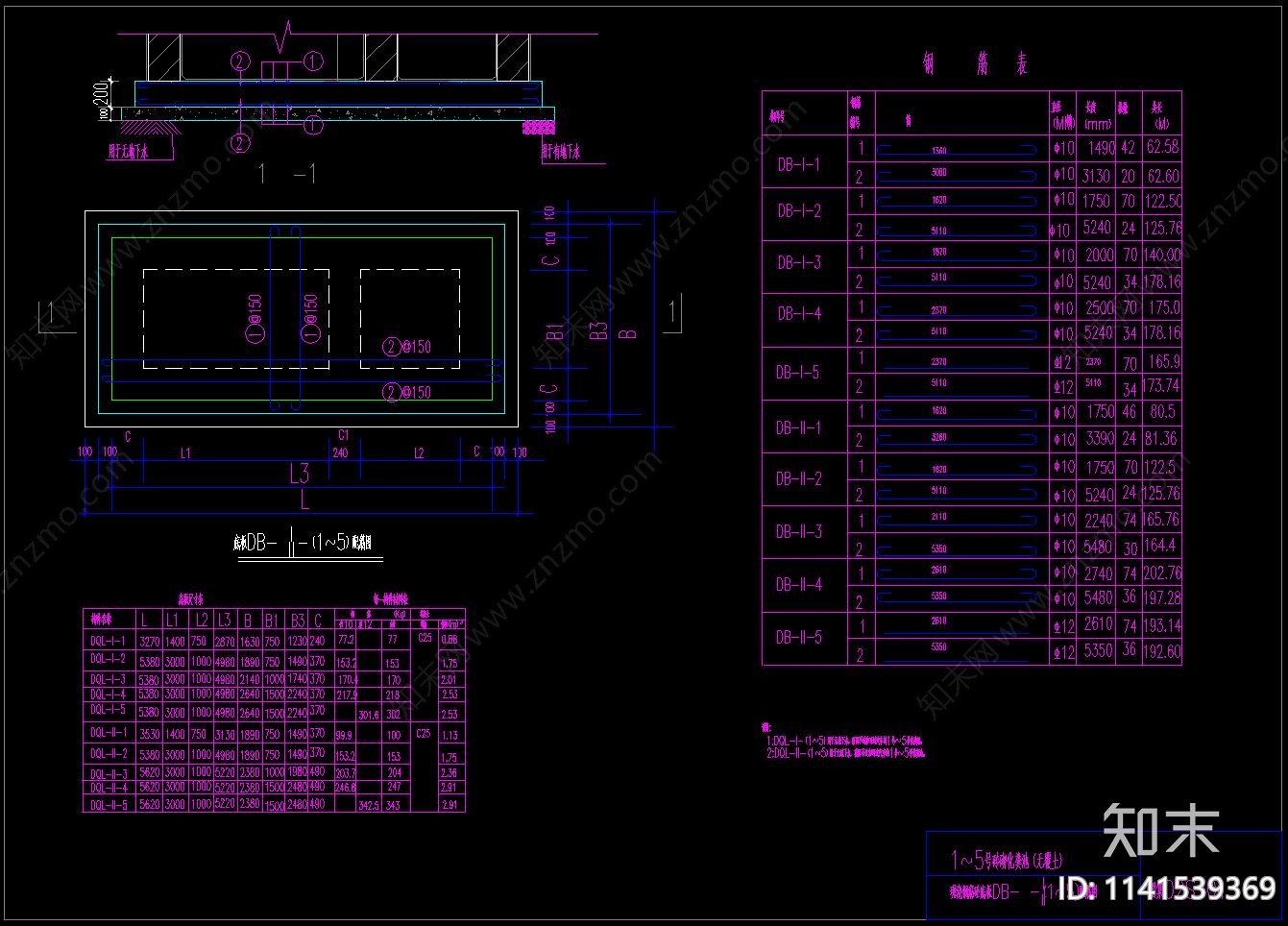Select the 140.00 weight value
The width and height of the screenshot is (1288, 926).
(x=1162, y=256)
